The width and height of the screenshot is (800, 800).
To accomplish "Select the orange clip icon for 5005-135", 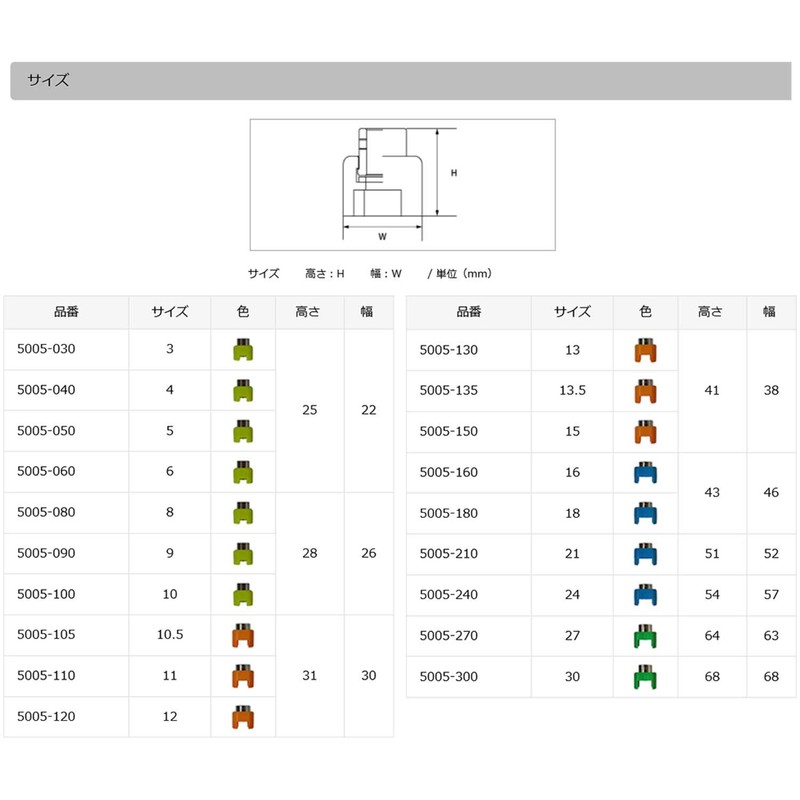I will [645, 391].
